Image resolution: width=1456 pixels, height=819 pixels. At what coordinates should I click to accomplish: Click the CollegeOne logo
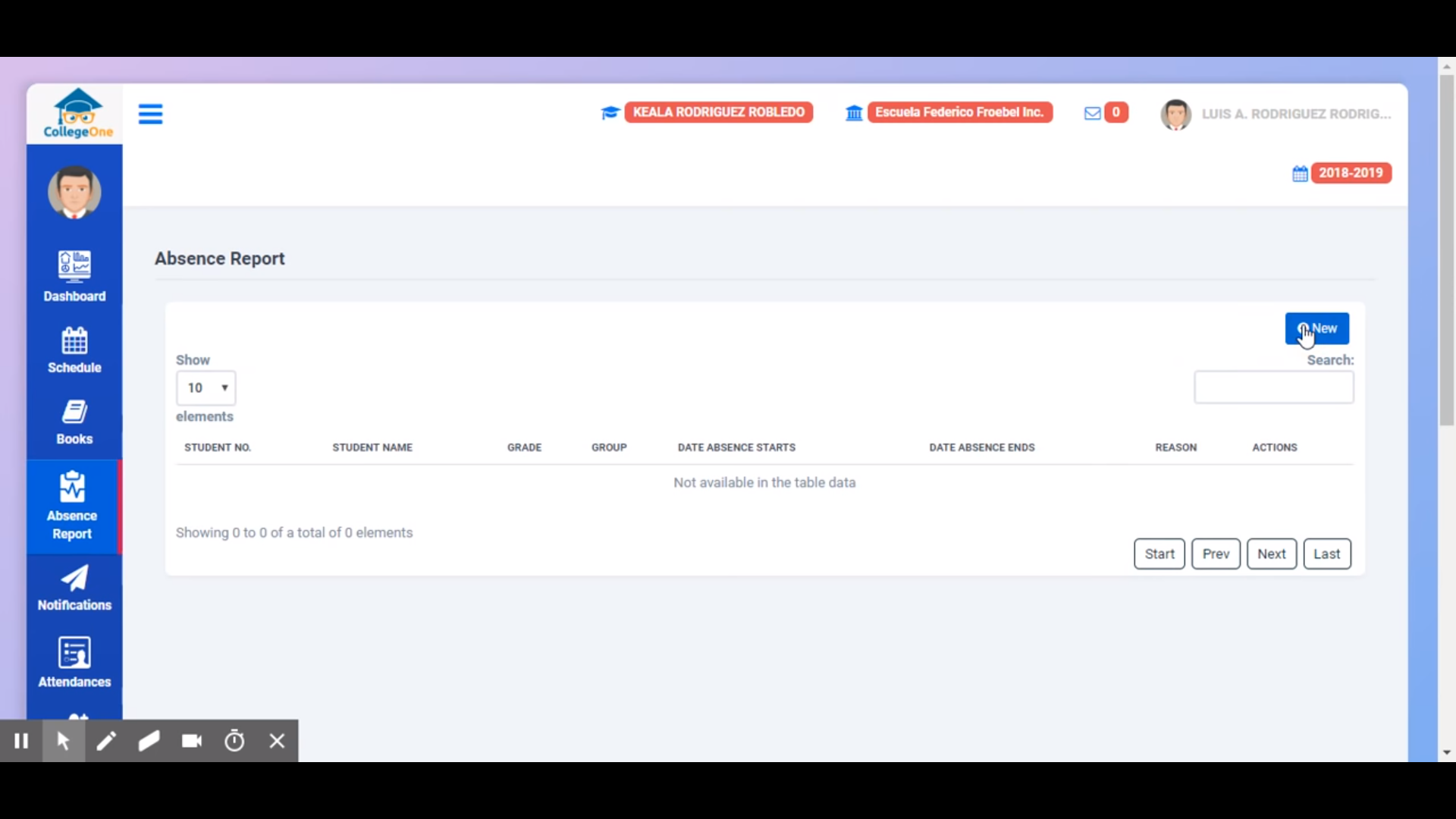77,114
